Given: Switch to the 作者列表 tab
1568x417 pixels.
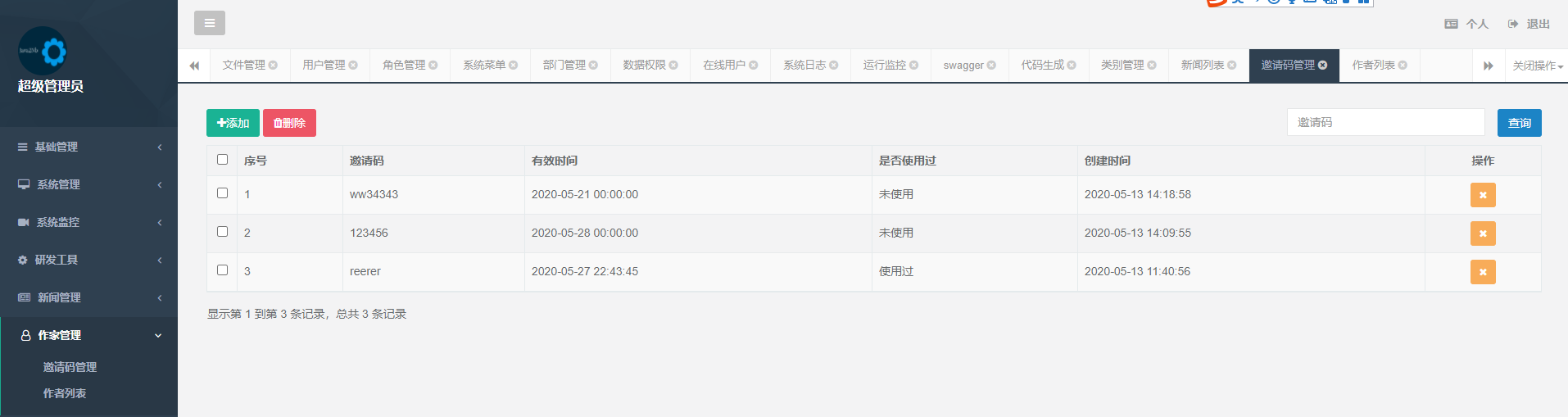Looking at the screenshot, I should (x=1374, y=66).
